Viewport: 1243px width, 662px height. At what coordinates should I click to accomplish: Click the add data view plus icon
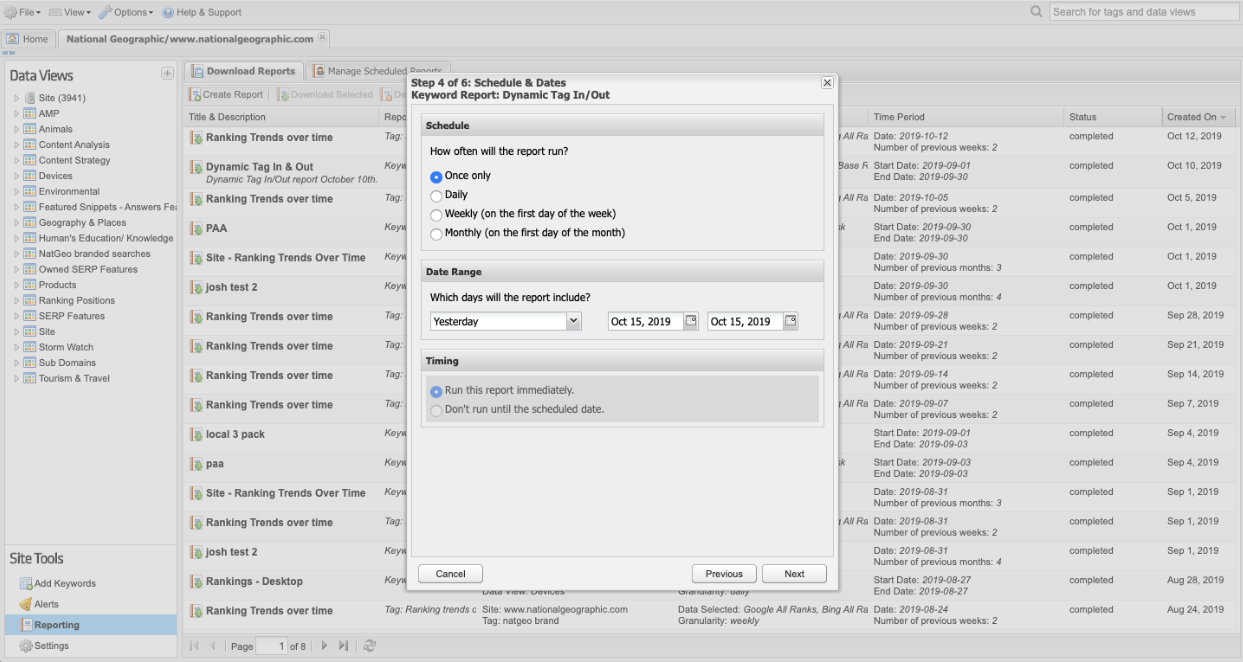[x=167, y=74]
